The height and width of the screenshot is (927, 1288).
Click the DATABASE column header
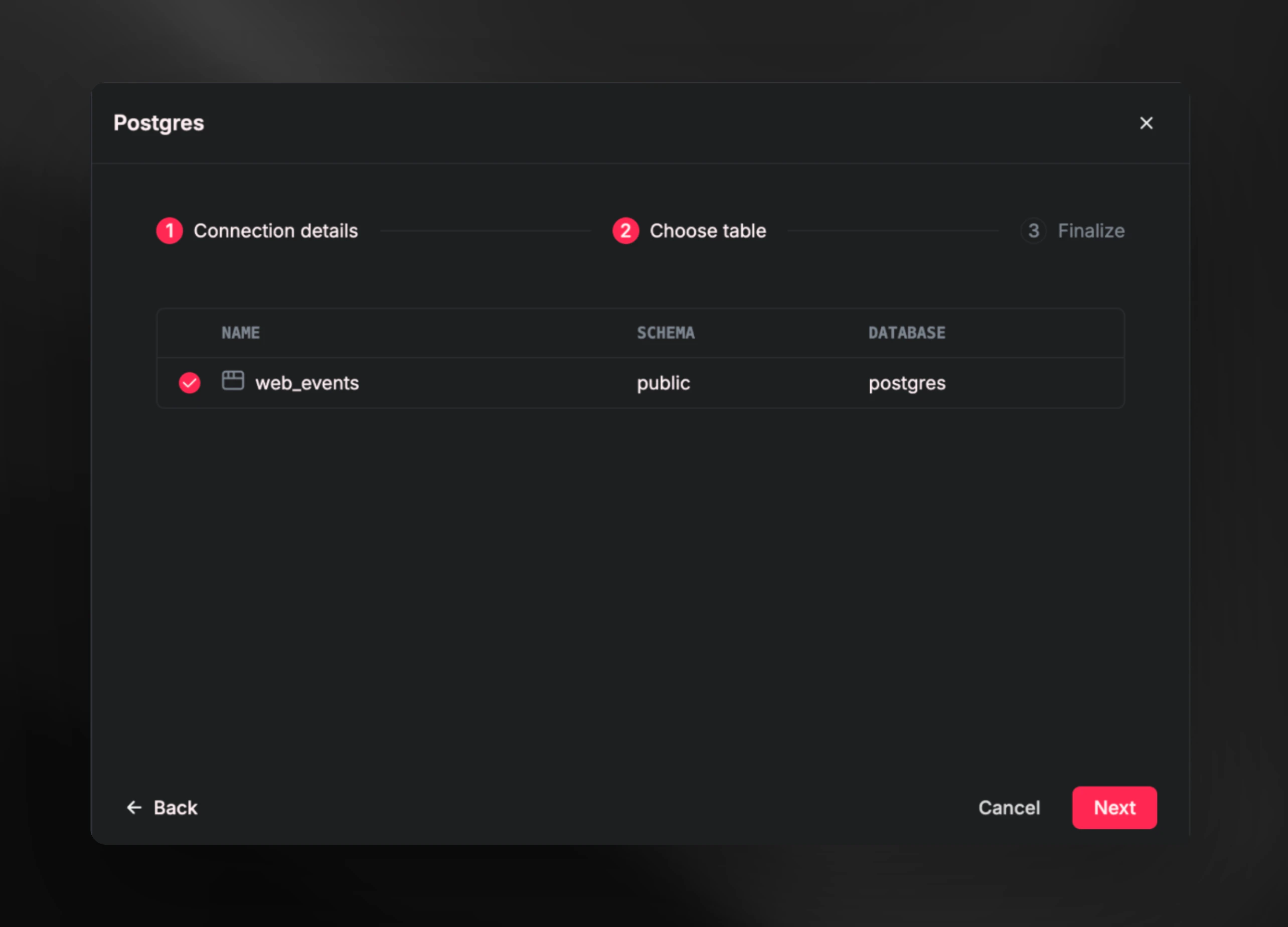point(906,333)
